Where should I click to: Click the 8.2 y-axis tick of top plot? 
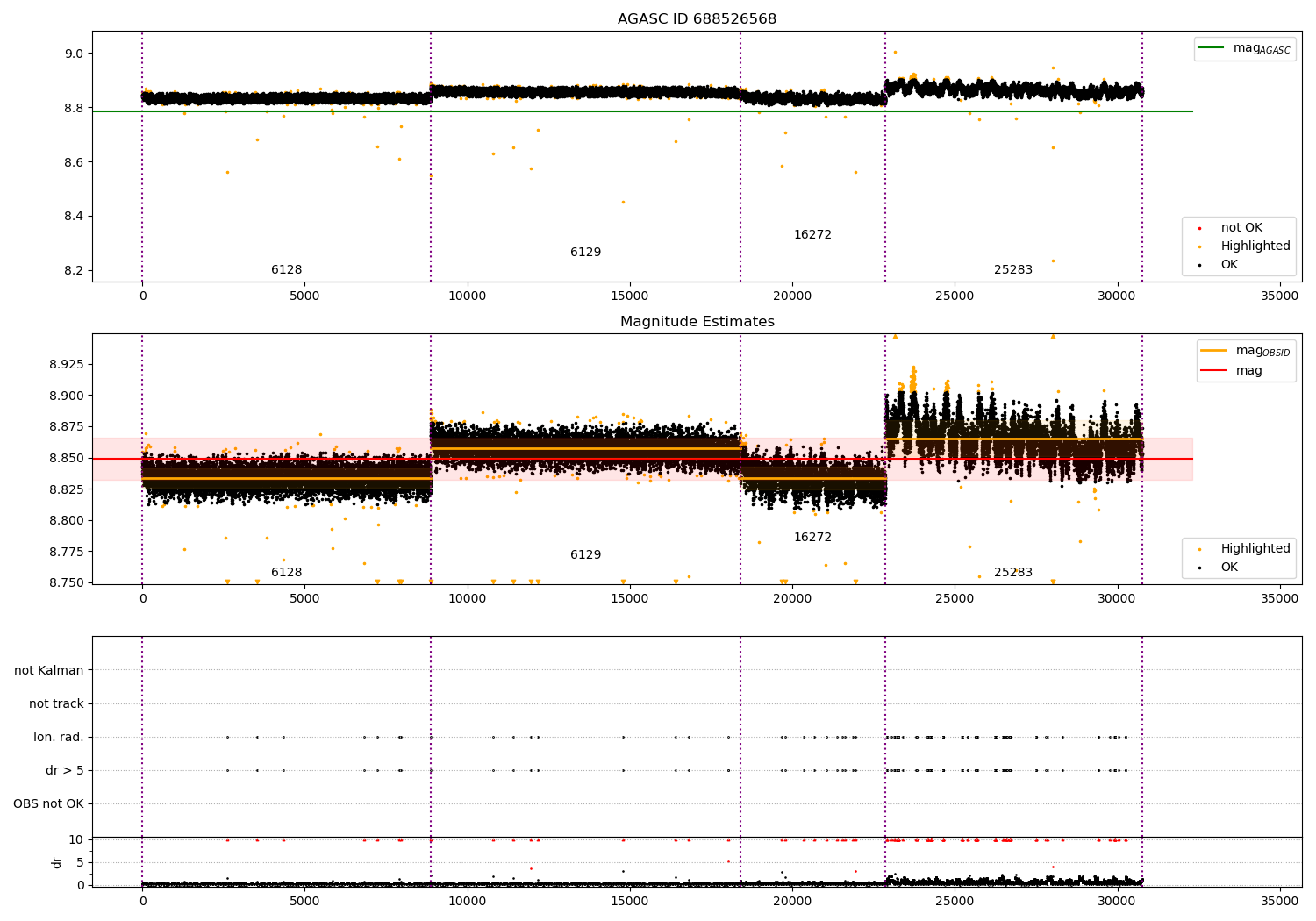74,270
